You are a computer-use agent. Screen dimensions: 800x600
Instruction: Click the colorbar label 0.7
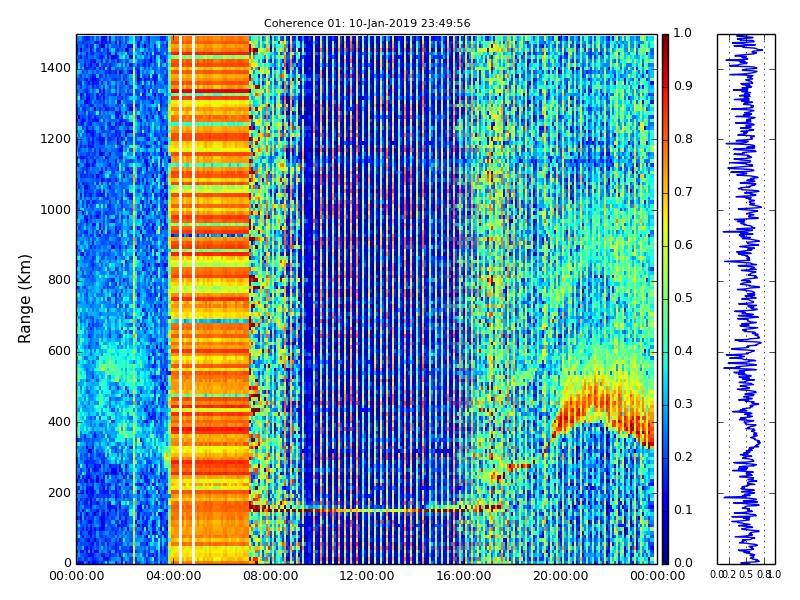(x=683, y=192)
